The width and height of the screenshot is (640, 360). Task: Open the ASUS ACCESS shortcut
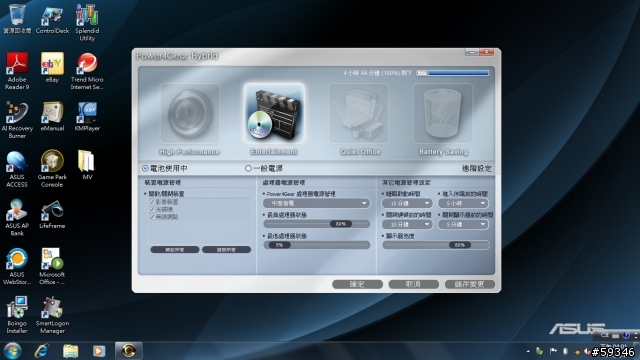[17, 169]
